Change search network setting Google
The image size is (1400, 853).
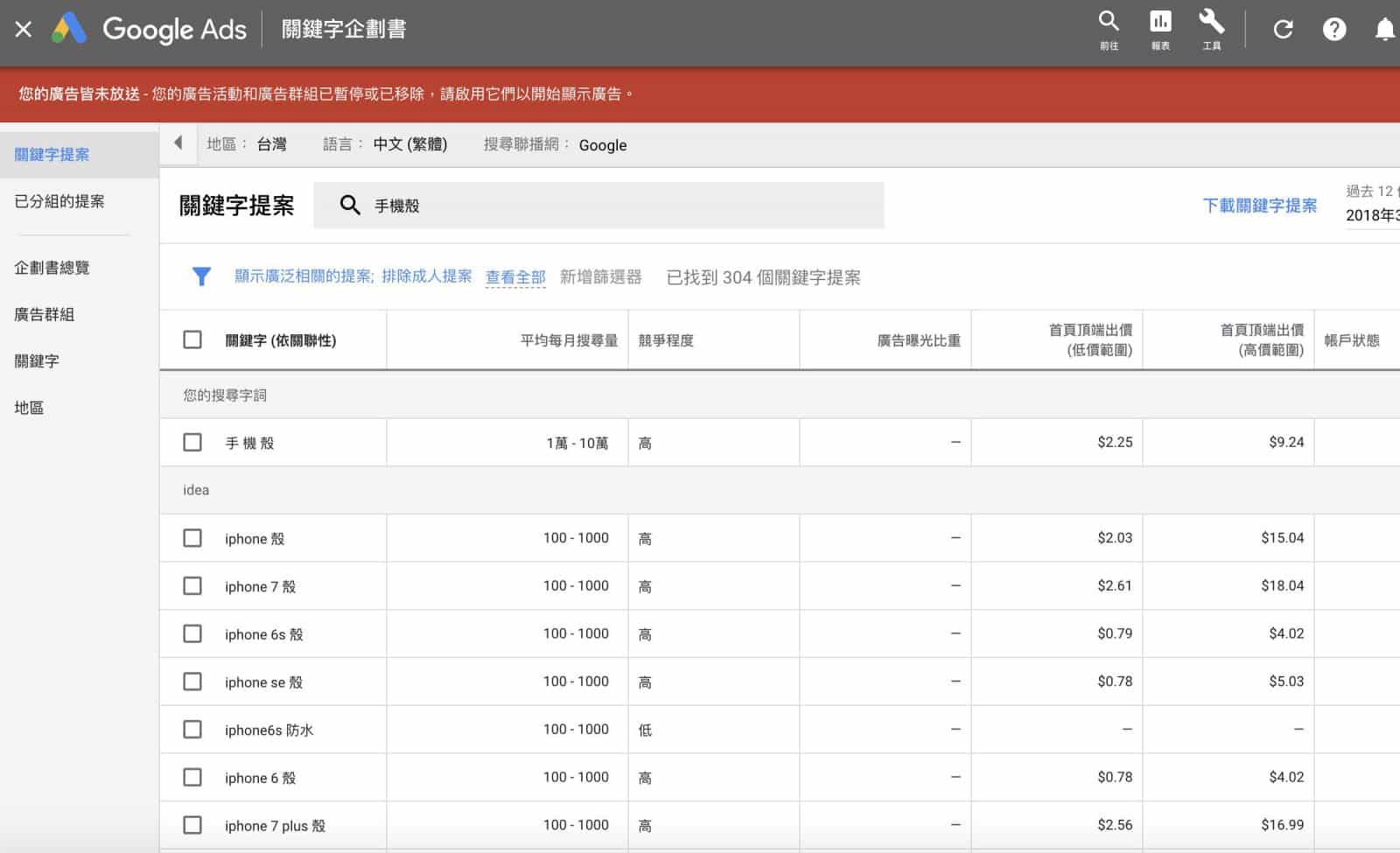[603, 145]
